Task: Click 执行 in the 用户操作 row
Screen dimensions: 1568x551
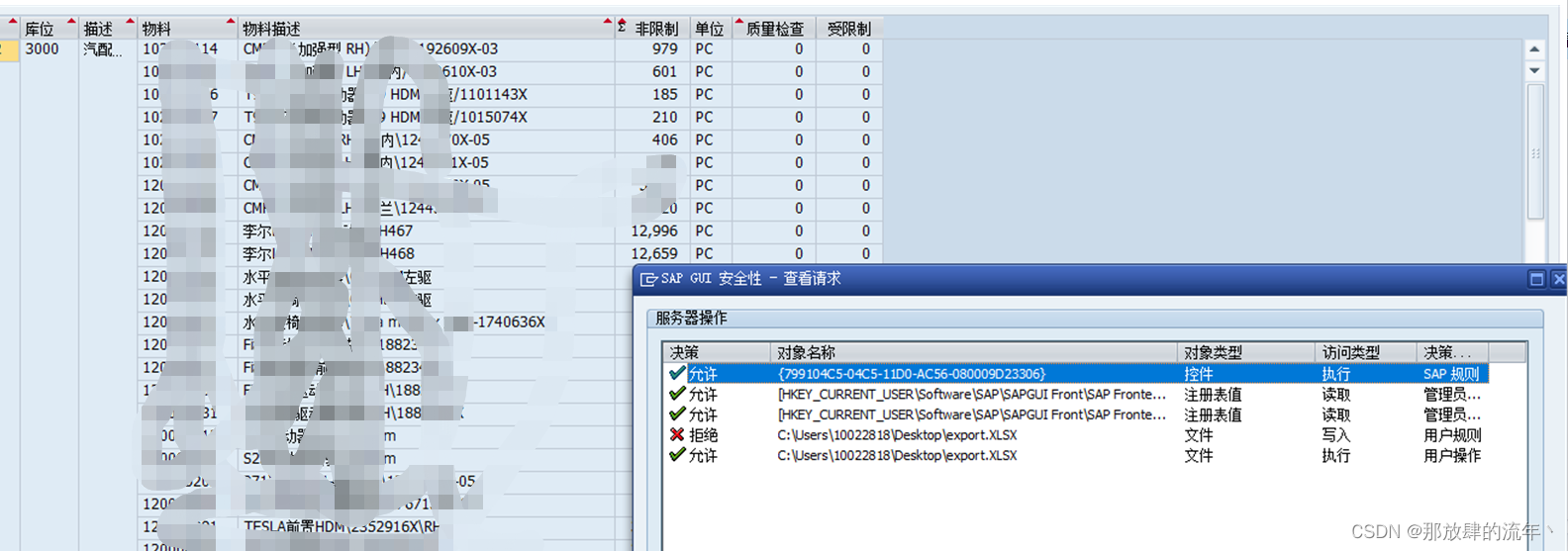Action: [x=1335, y=455]
